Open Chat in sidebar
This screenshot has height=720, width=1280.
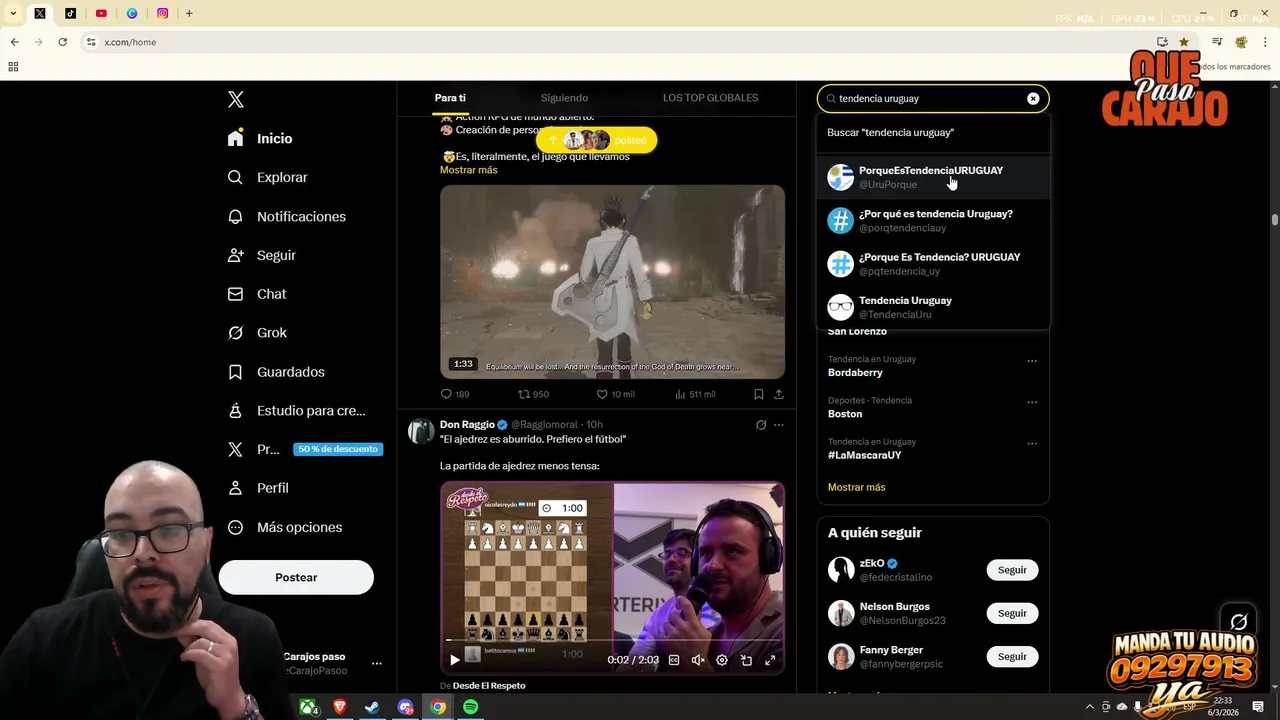coord(257,294)
